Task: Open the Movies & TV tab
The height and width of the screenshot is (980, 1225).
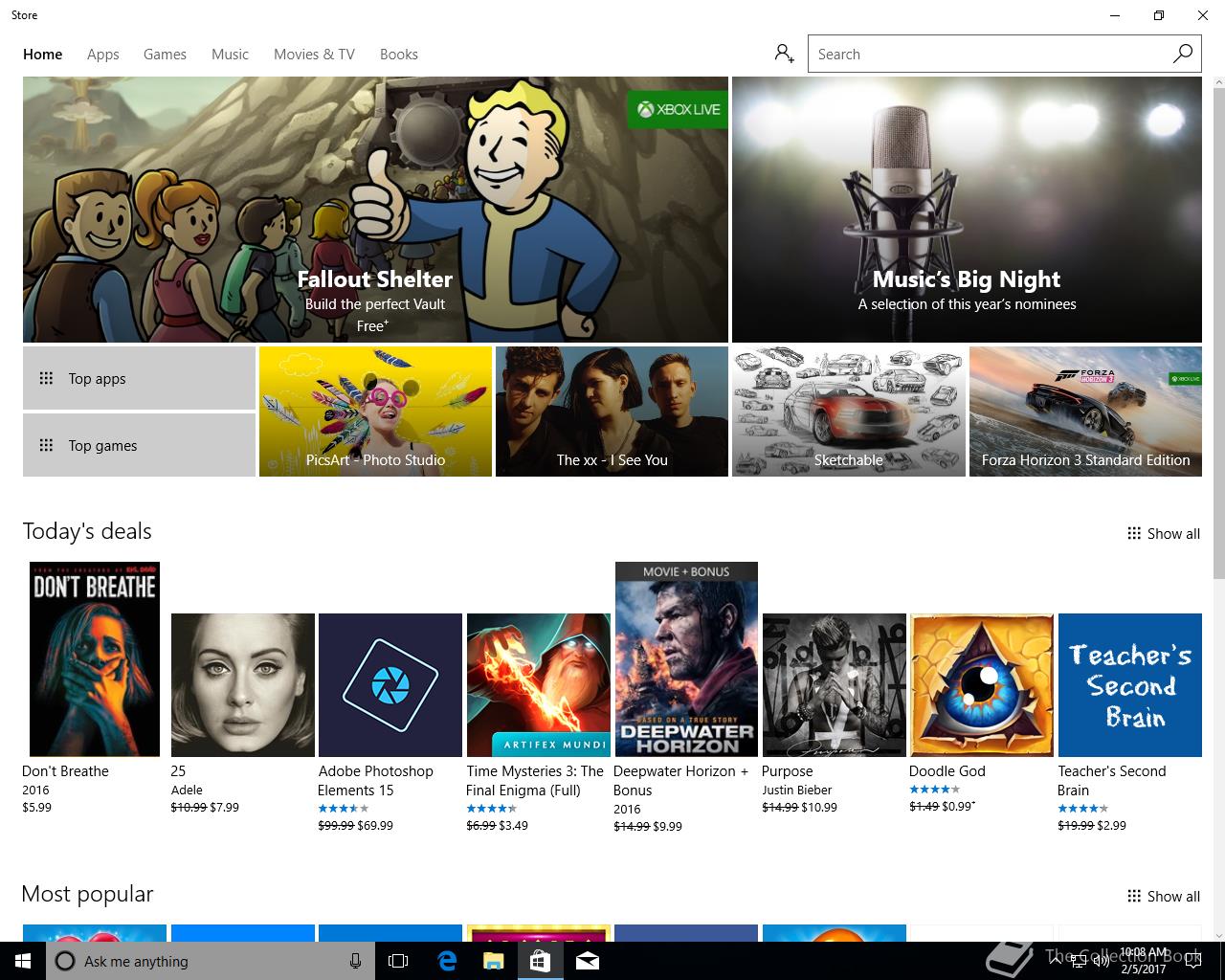Action: click(x=314, y=54)
